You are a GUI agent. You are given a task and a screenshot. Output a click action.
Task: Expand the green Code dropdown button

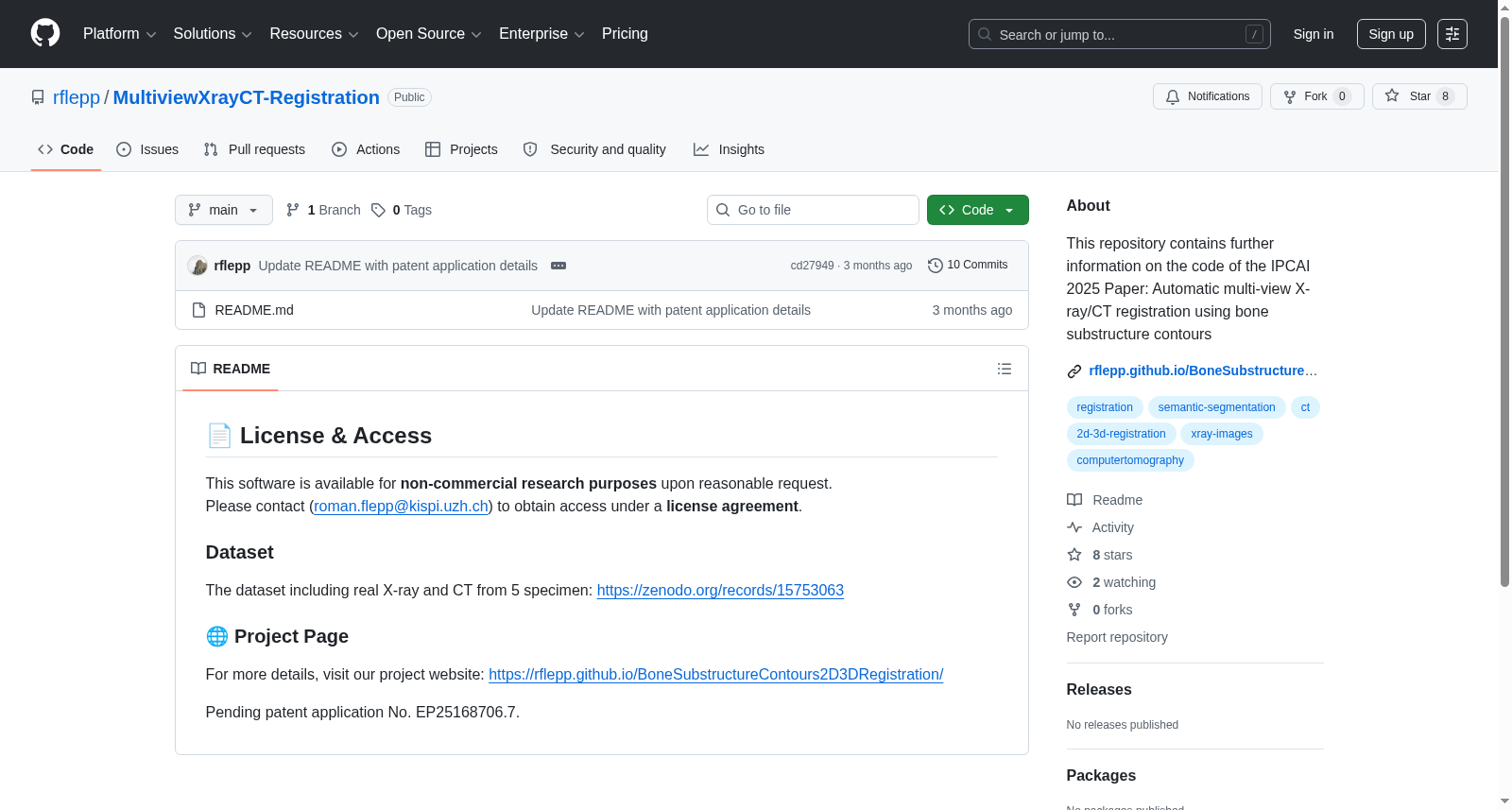[x=978, y=210]
